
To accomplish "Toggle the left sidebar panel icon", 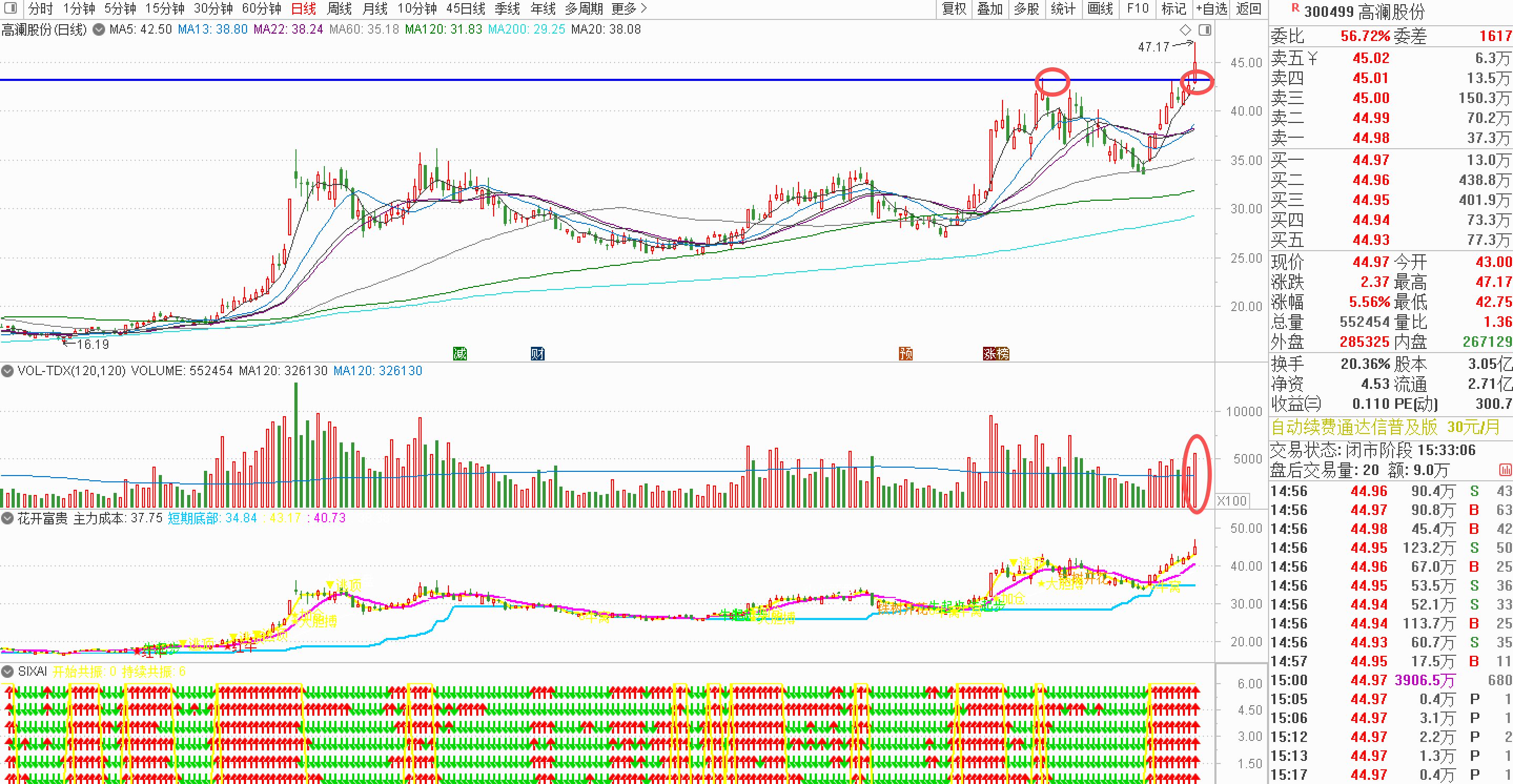I will point(10,8).
